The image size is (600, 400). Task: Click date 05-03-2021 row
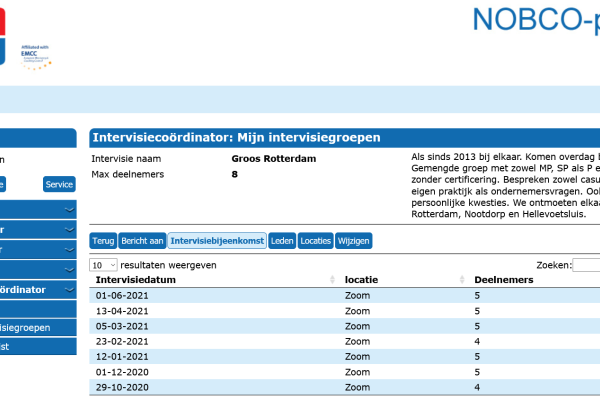point(344,326)
